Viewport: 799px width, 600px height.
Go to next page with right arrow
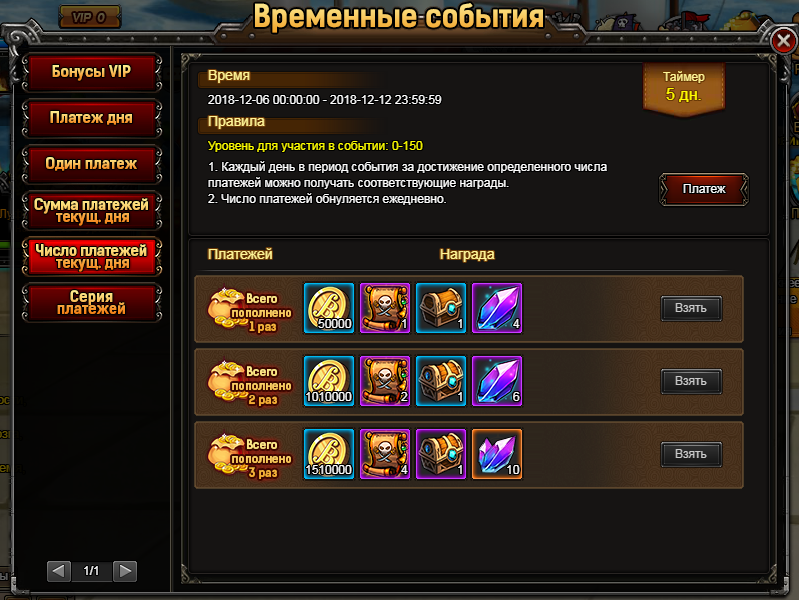pos(125,571)
